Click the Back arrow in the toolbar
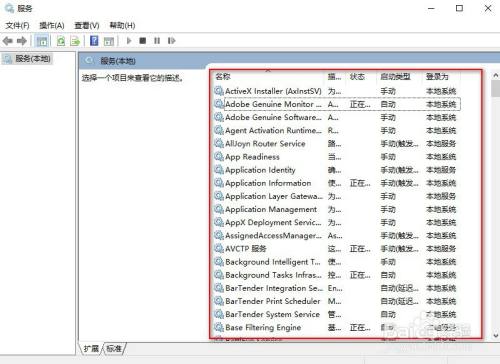This screenshot has height=364, width=500. coord(7,41)
